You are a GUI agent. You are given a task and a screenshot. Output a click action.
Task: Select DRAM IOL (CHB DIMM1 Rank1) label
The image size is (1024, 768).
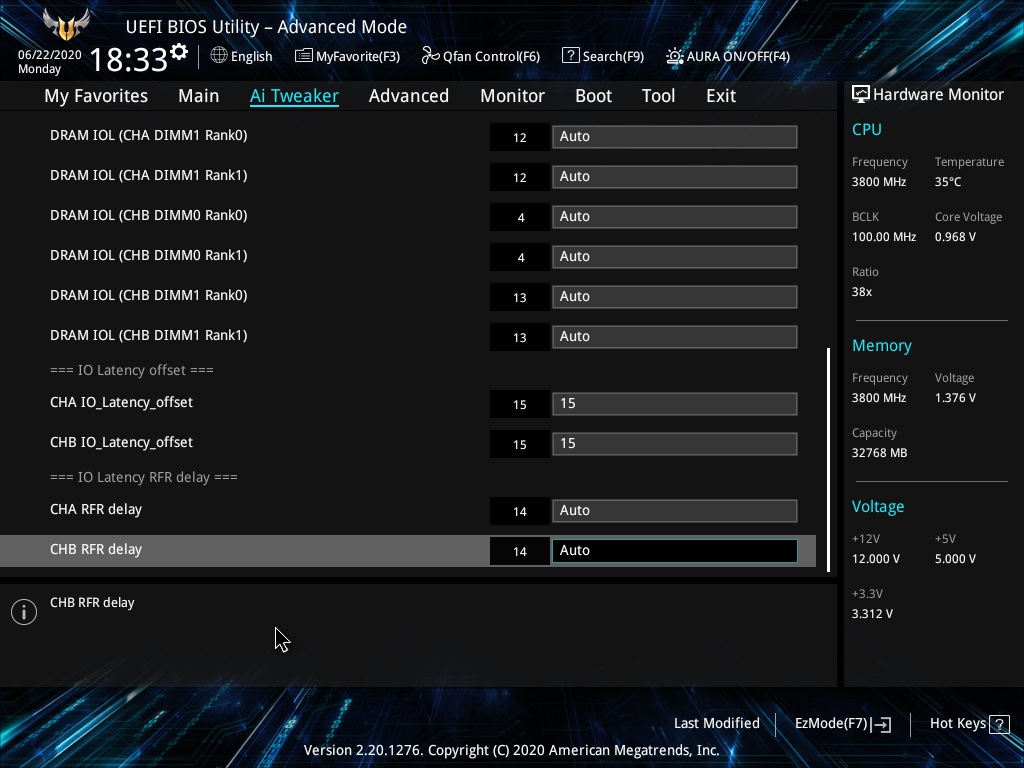tap(149, 335)
